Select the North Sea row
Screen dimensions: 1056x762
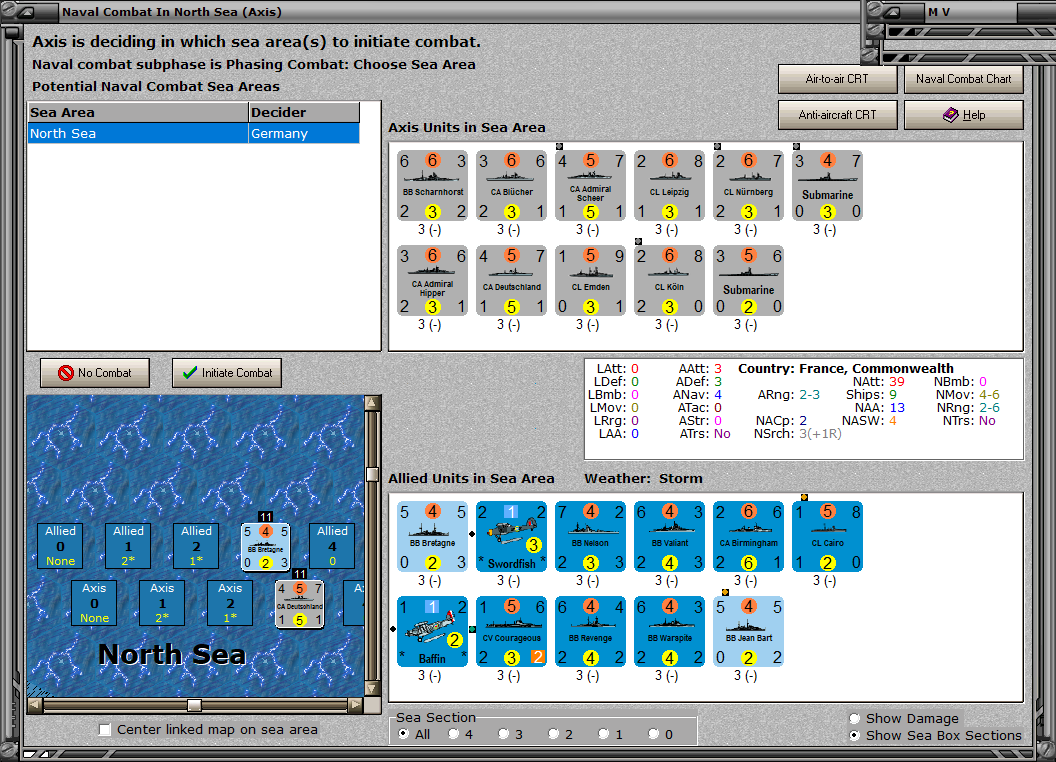click(x=194, y=133)
